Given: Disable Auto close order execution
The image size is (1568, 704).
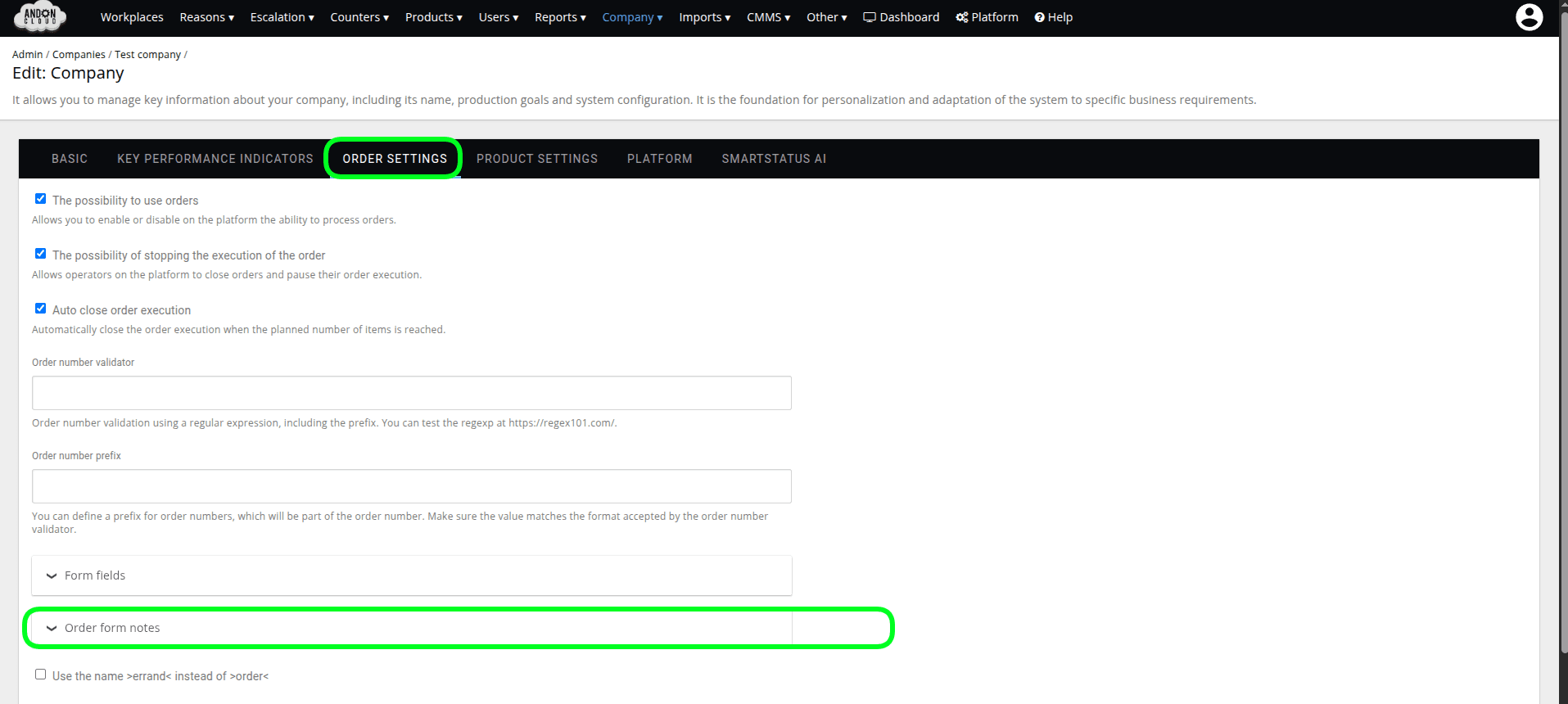Looking at the screenshot, I should [40, 309].
